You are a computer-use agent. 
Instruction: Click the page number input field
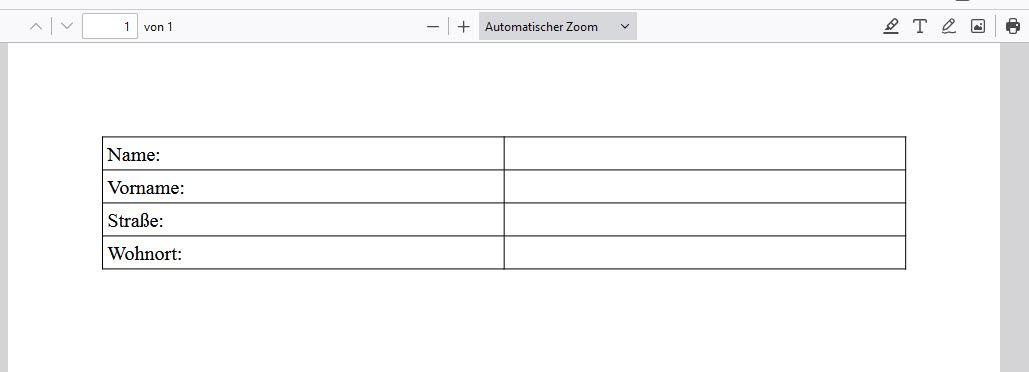[x=110, y=27]
